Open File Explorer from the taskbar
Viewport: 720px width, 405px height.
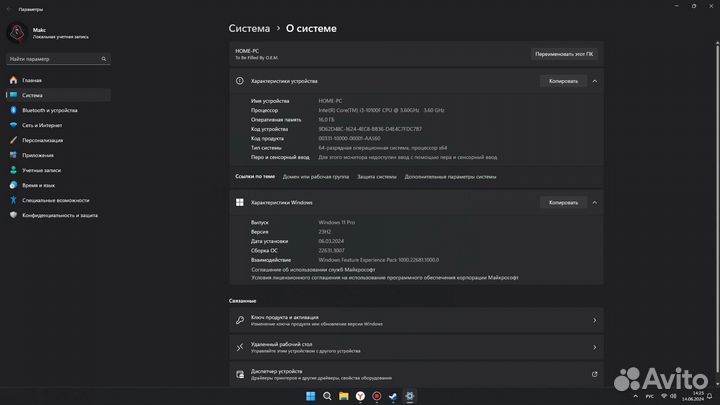(x=343, y=396)
